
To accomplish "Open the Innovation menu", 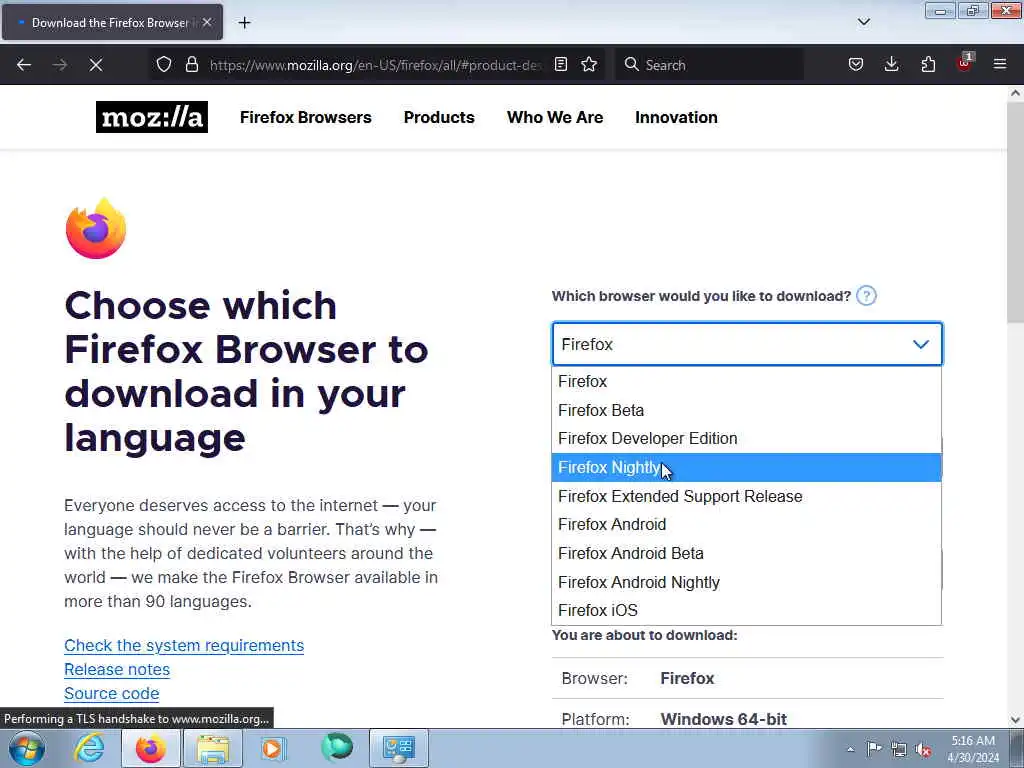I will point(676,118).
